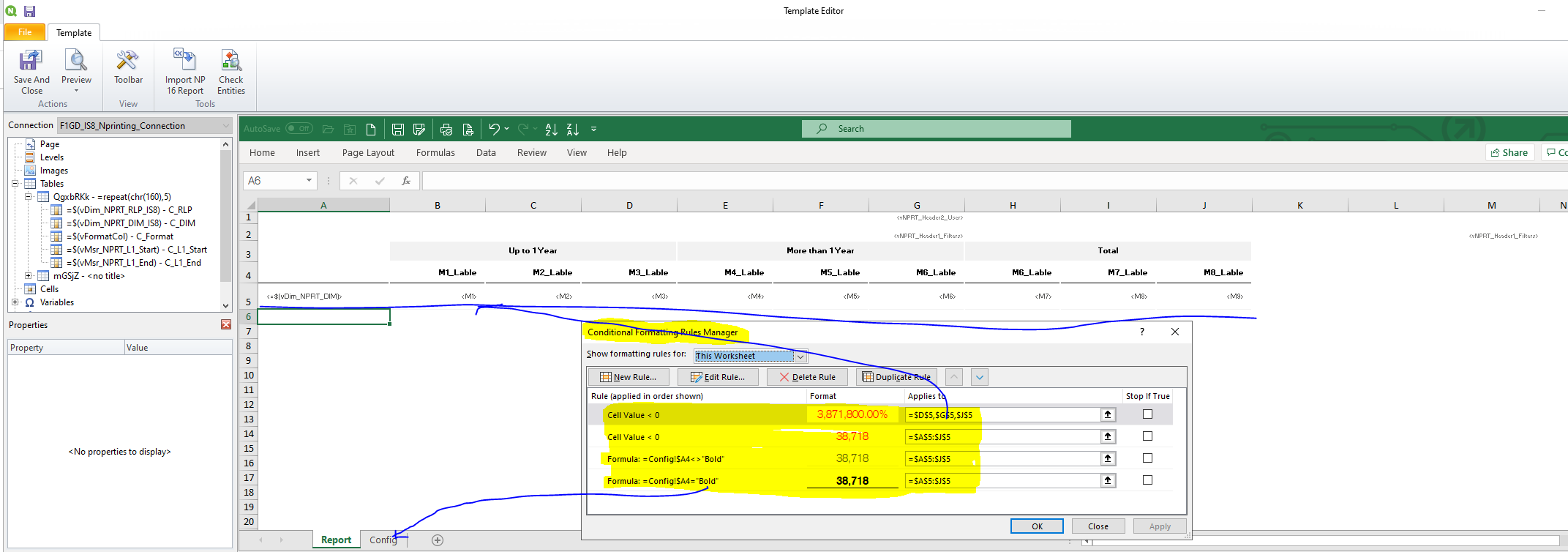Expand the Variables tree node
This screenshot has height=552, width=1568.
[x=15, y=302]
